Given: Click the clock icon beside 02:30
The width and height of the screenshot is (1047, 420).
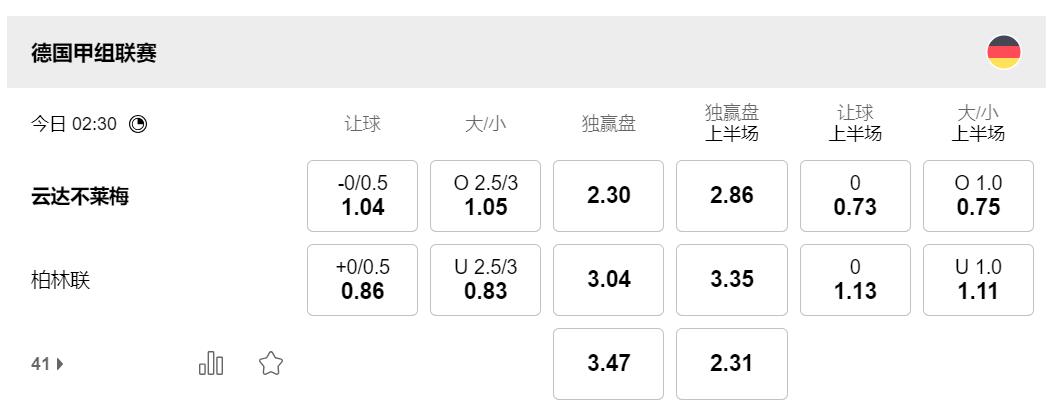Looking at the screenshot, I should [x=138, y=124].
